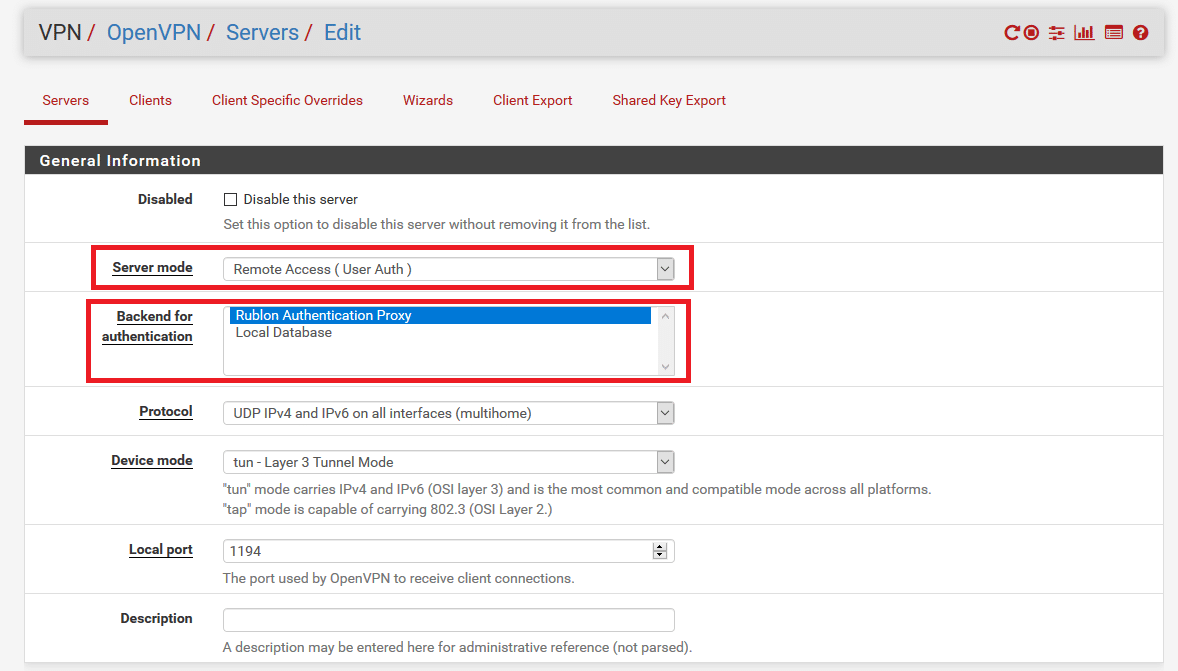Screen dimensions: 1178x671
Task: Open the Client Specific Overrides tab
Action: tap(287, 101)
